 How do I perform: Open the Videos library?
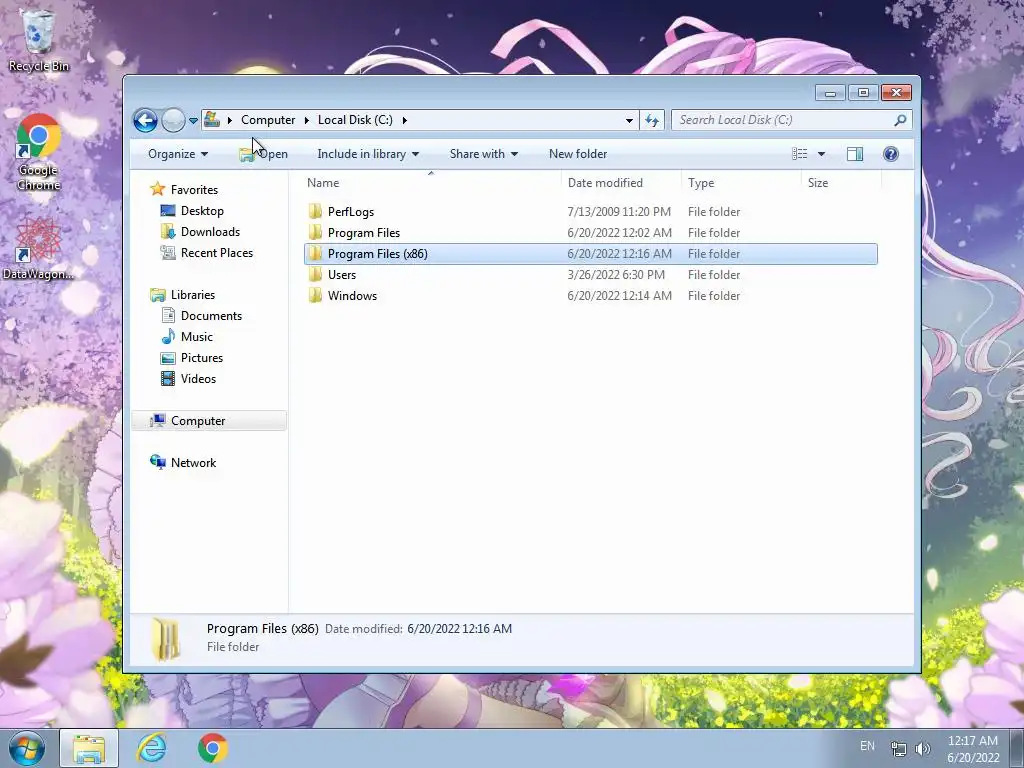198,379
